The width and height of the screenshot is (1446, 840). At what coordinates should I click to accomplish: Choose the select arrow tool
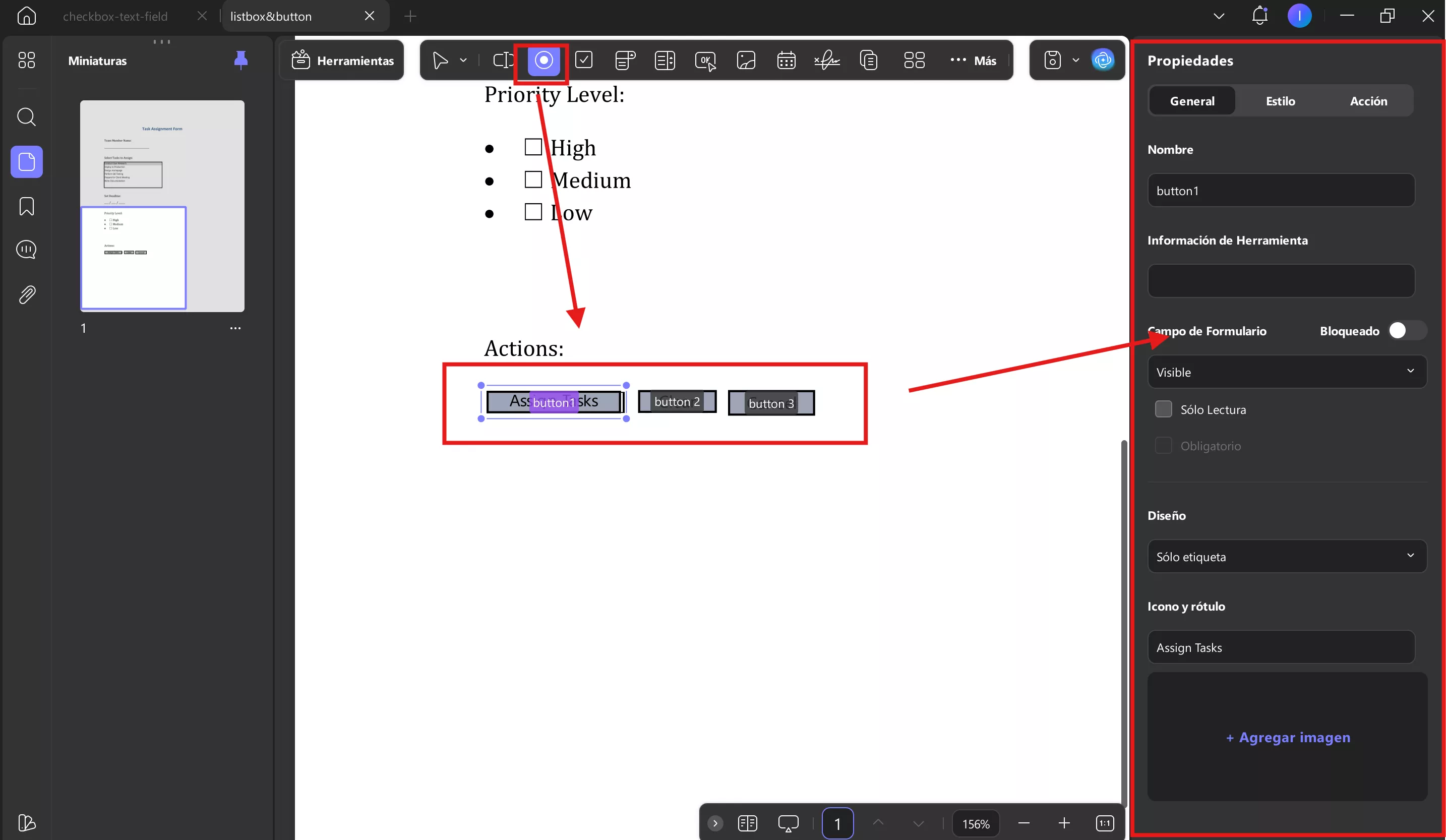tap(440, 60)
